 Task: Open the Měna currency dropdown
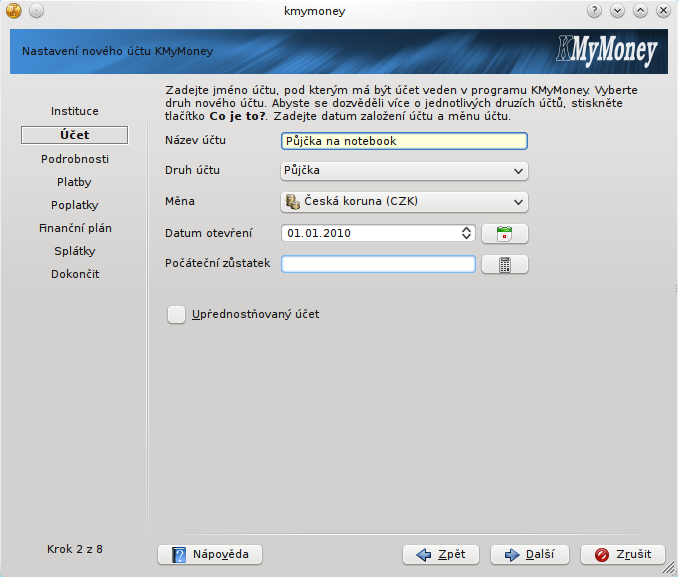tap(404, 202)
